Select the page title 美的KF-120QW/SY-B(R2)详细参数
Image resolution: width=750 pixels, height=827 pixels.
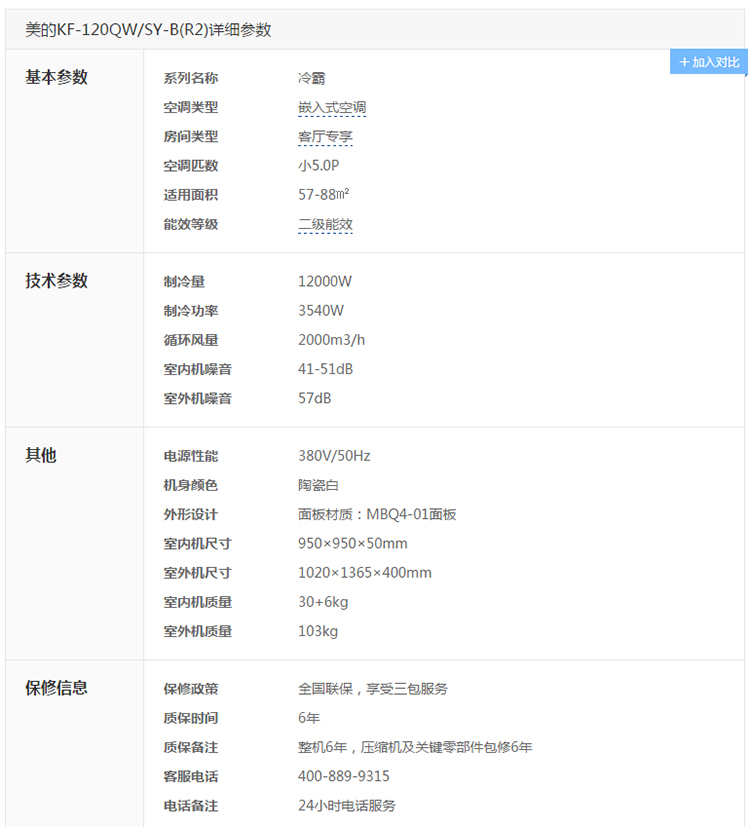click(148, 30)
